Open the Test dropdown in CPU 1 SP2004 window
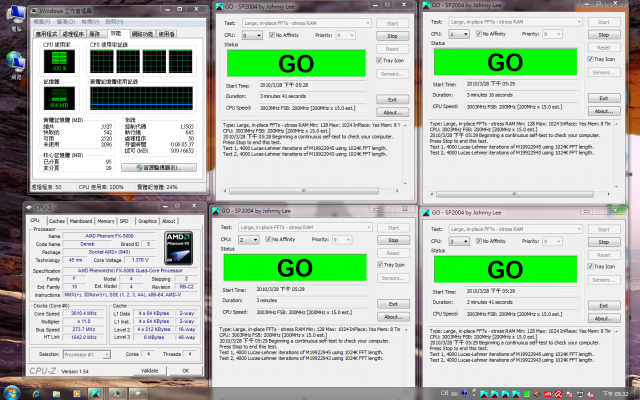This screenshot has height=400, width=640. 516,22
